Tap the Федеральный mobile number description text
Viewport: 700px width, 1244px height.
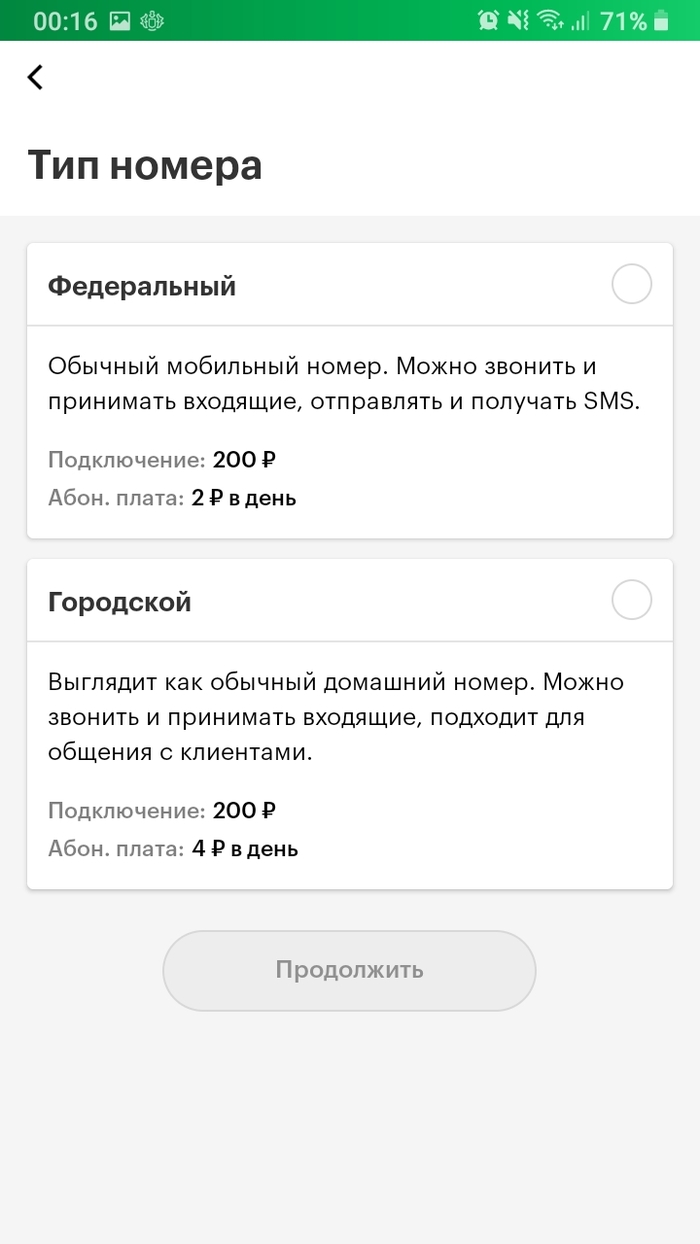point(343,384)
